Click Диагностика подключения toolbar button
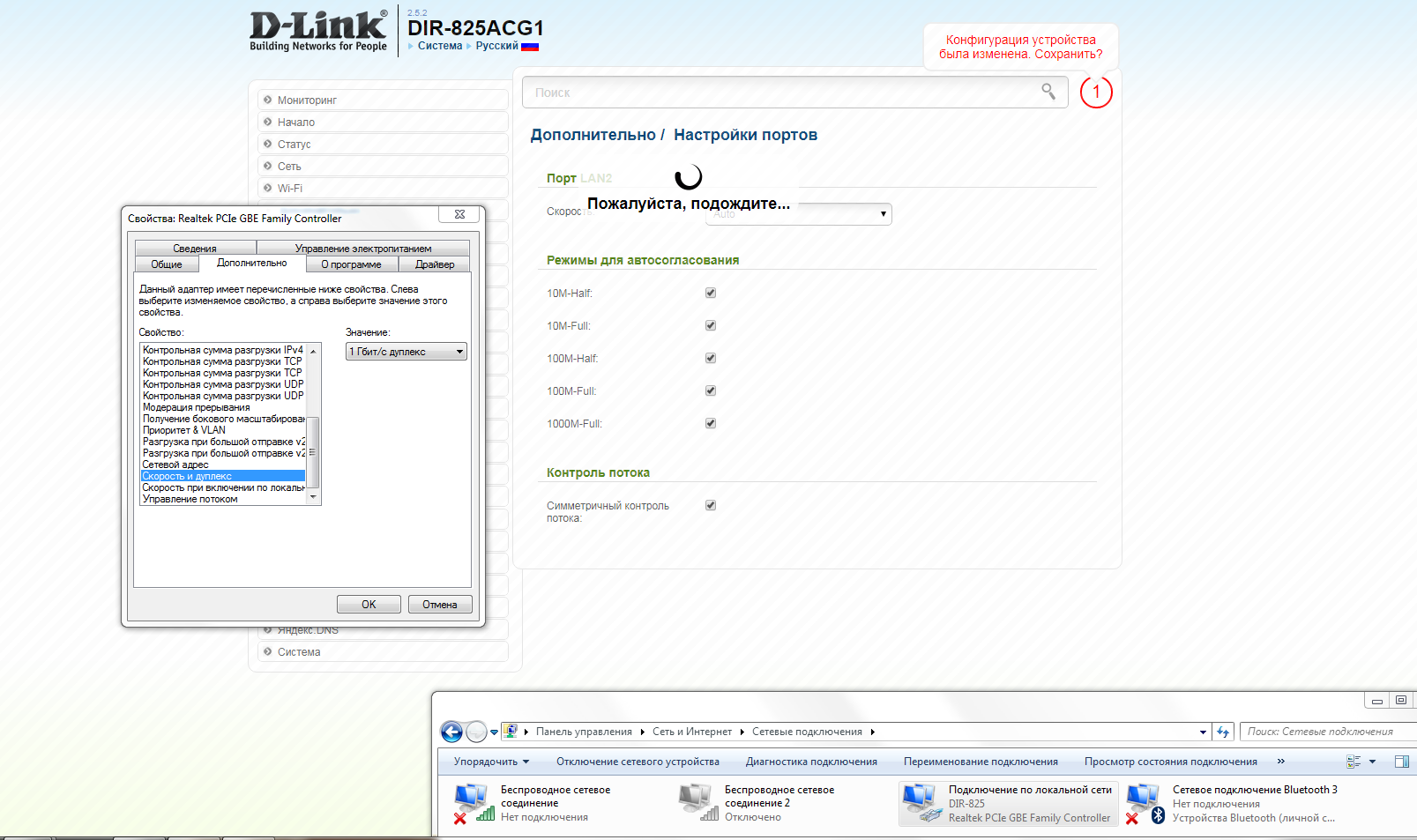This screenshot has width=1417, height=840. (811, 762)
